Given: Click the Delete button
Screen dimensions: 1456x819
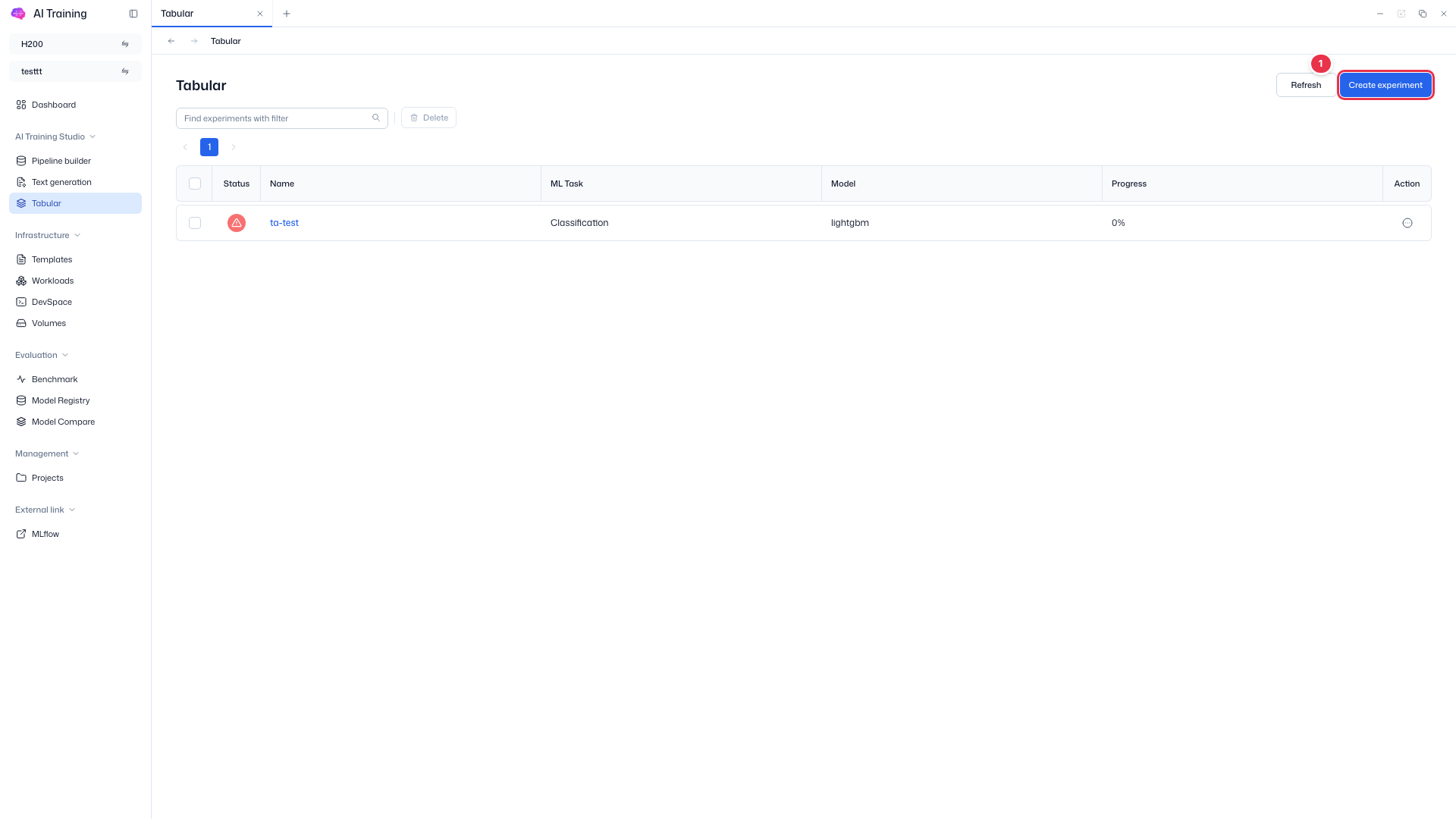Looking at the screenshot, I should 428,118.
